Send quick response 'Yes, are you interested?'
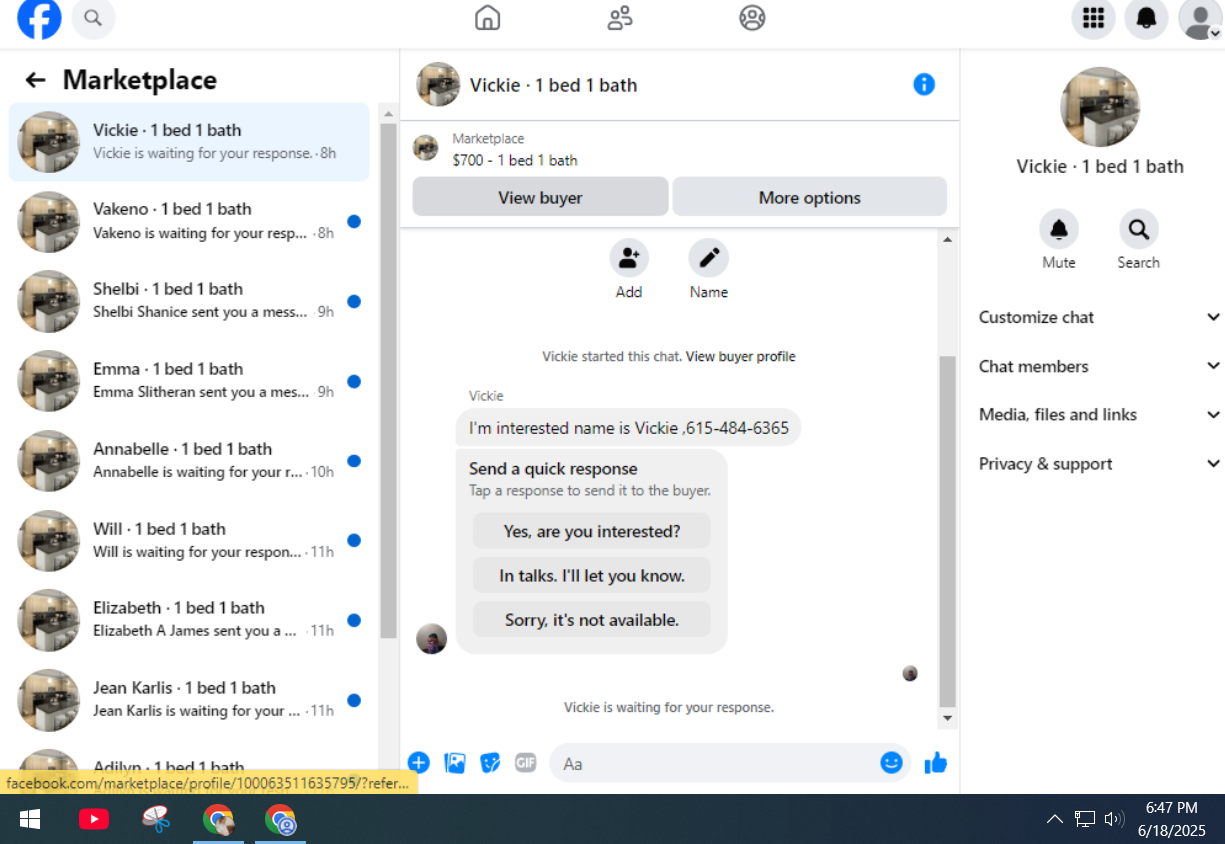Image resolution: width=1225 pixels, height=844 pixels. click(x=592, y=531)
